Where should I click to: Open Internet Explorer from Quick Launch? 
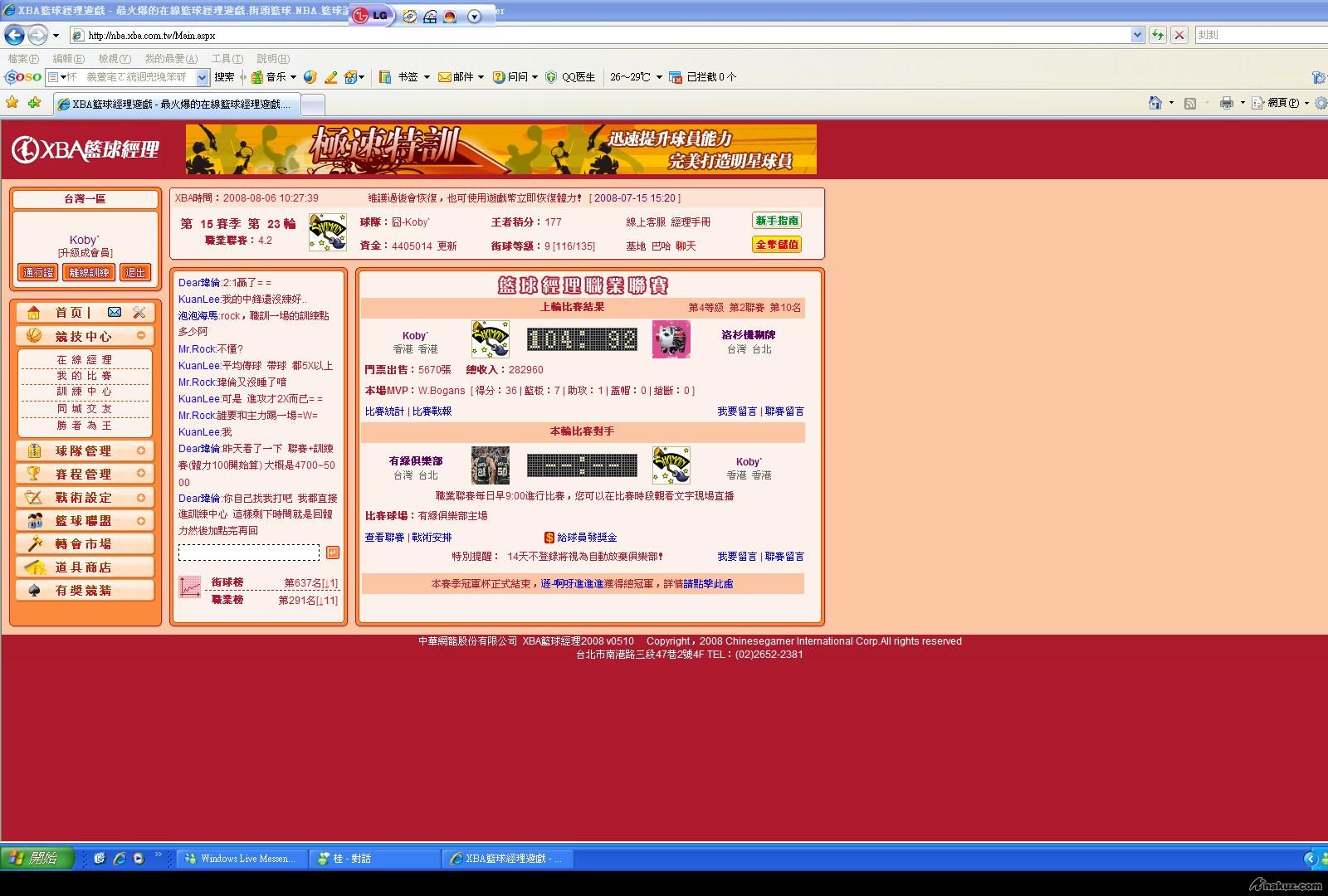point(120,859)
